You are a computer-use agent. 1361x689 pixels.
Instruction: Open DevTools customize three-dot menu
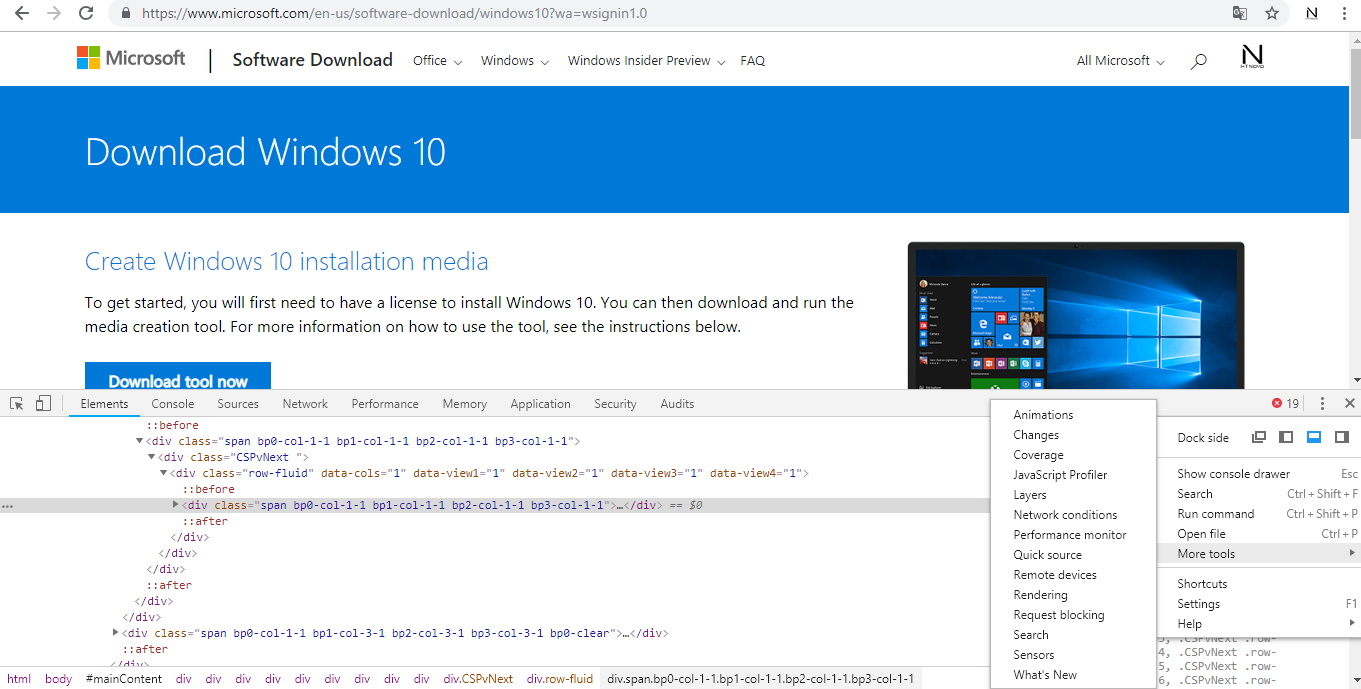(1322, 404)
